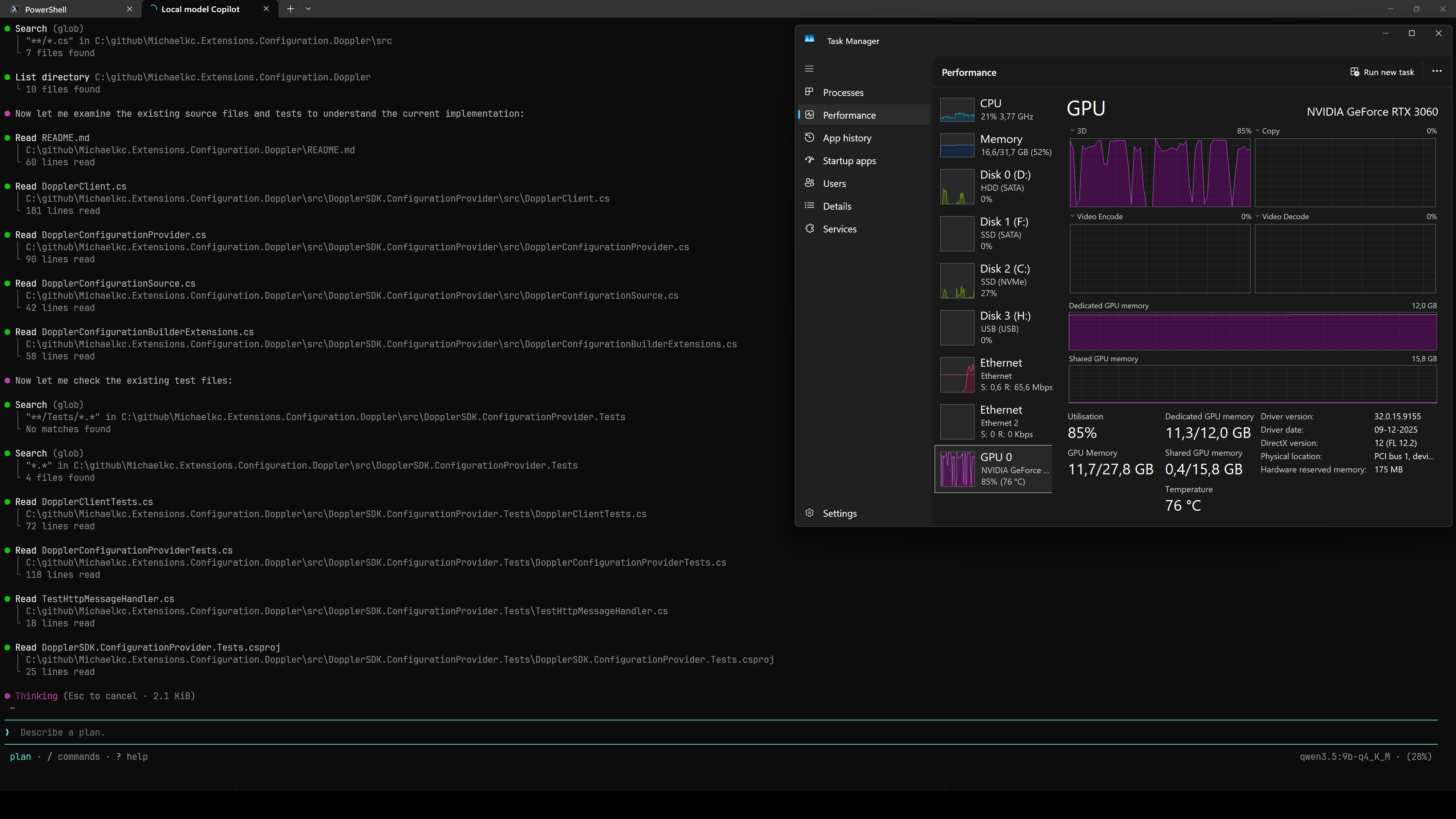The height and width of the screenshot is (819, 1456).
Task: Maximize the Task Manager window
Action: tap(1411, 33)
